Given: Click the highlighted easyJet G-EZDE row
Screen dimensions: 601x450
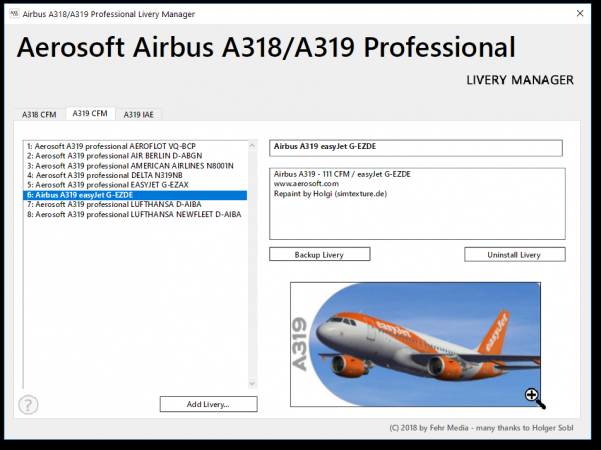Looking at the screenshot, I should click(135, 195).
